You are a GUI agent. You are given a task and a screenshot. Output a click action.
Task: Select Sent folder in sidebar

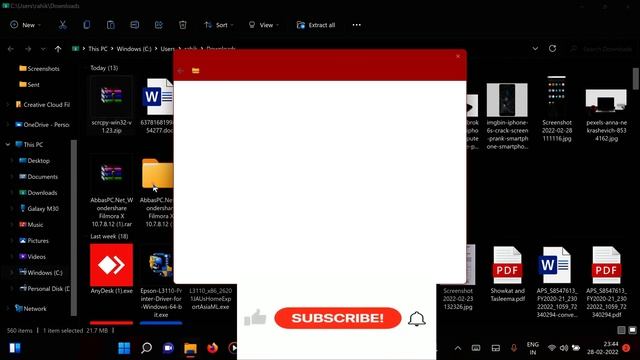[29, 84]
